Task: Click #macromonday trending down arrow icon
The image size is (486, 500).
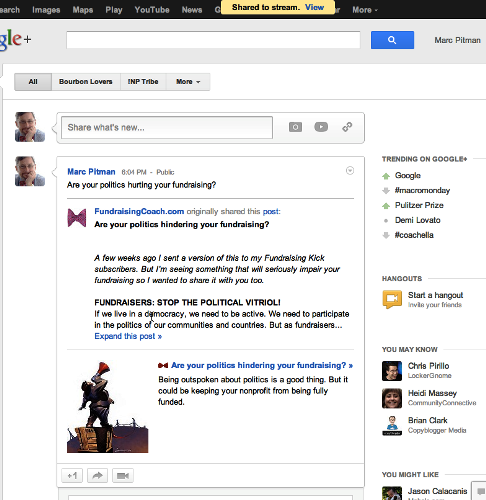Action: [x=386, y=191]
